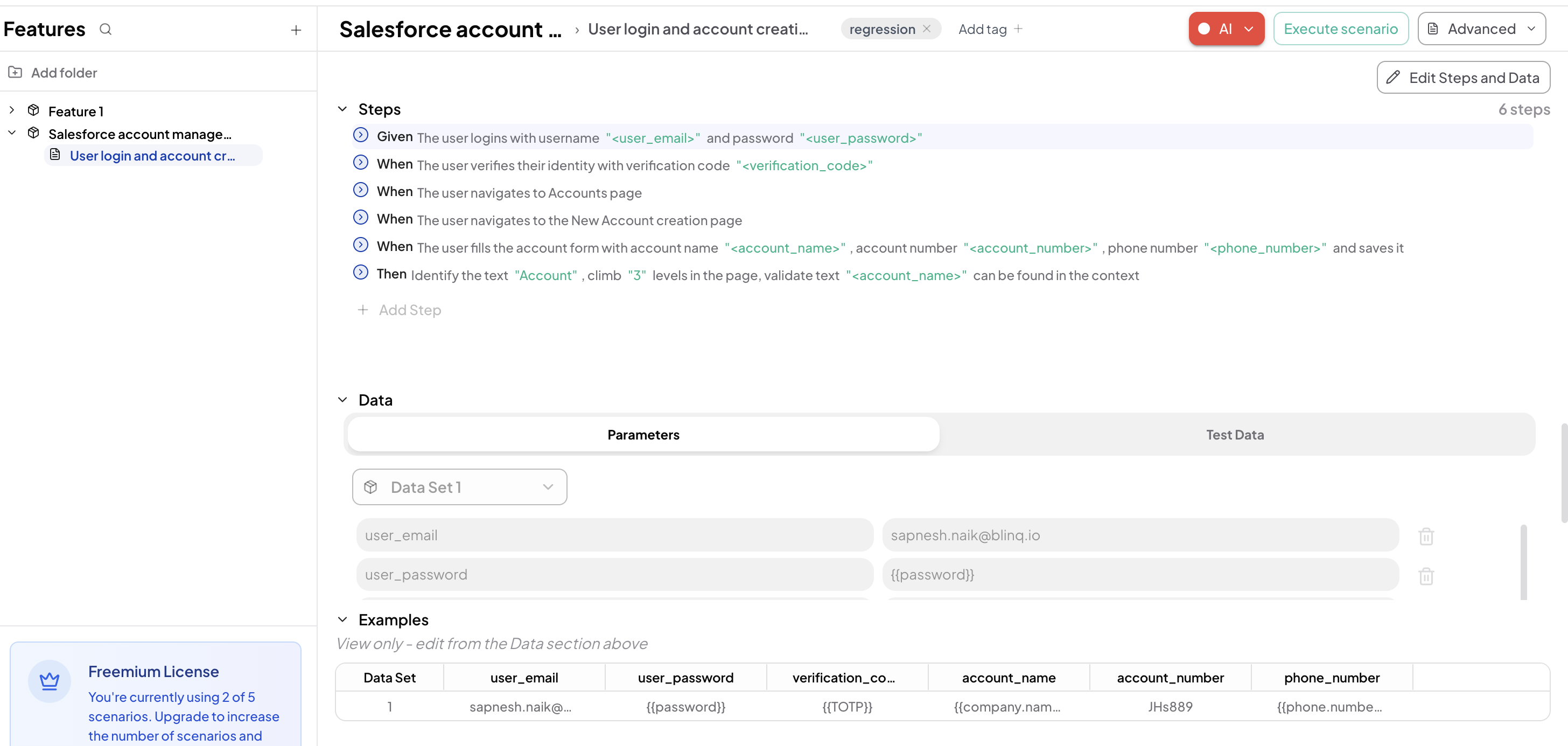Collapse the Steps section
The image size is (1568, 746).
click(342, 109)
